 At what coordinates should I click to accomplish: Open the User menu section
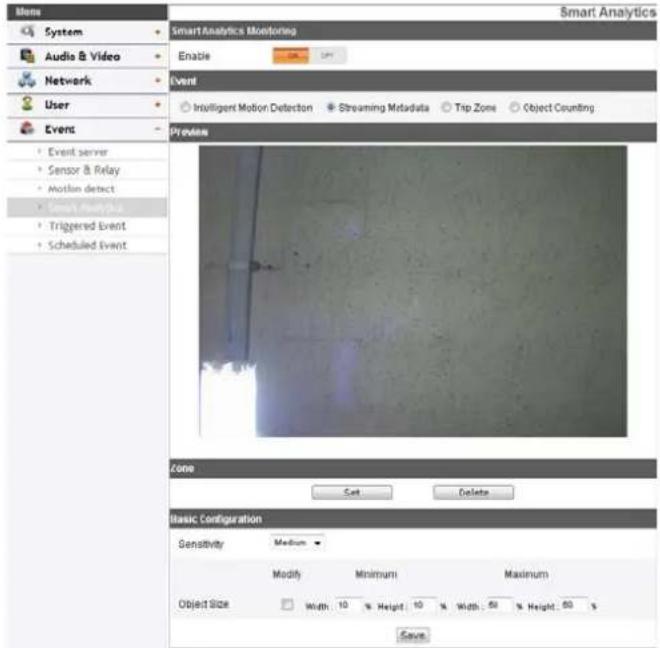pos(87,104)
